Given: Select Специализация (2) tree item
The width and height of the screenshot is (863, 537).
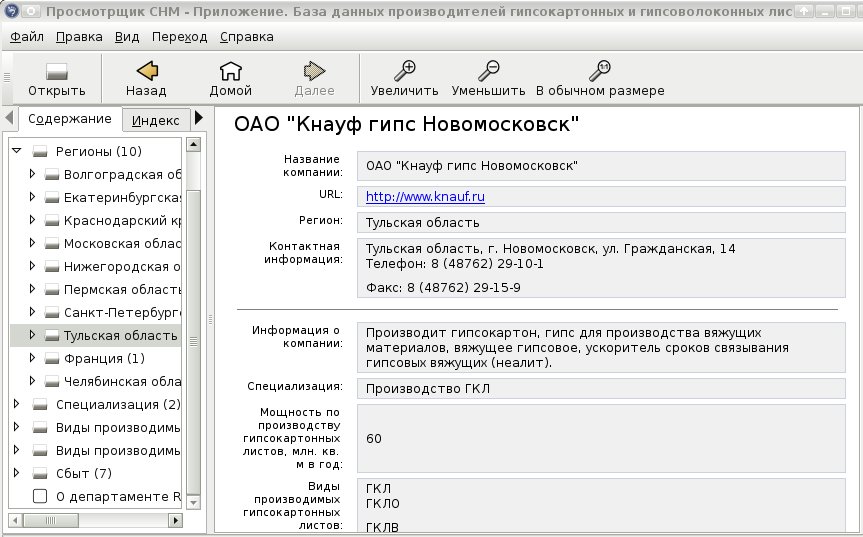Looking at the screenshot, I should 118,405.
